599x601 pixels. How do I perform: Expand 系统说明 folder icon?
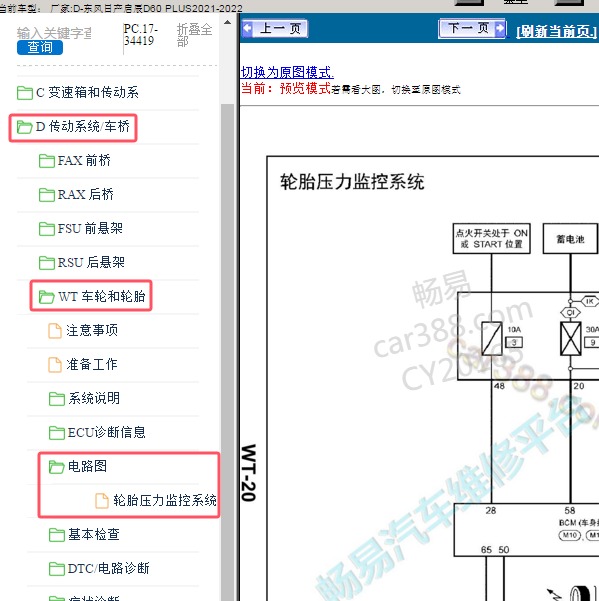[x=57, y=399]
